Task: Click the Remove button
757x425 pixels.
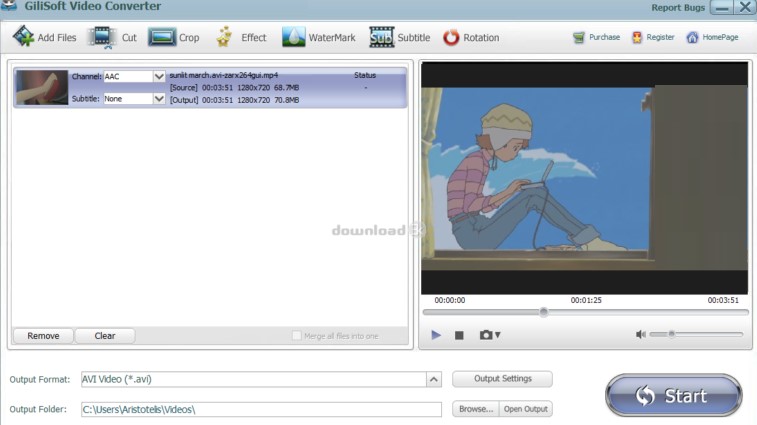Action: tap(43, 336)
